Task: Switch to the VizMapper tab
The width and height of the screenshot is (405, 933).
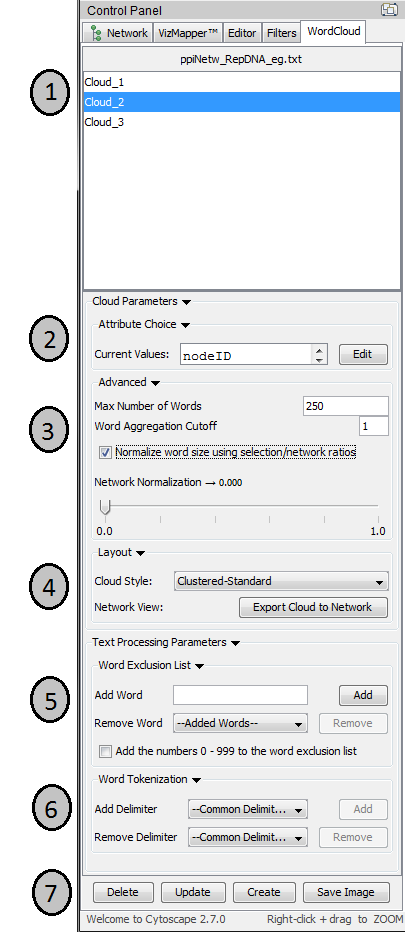Action: (x=188, y=33)
